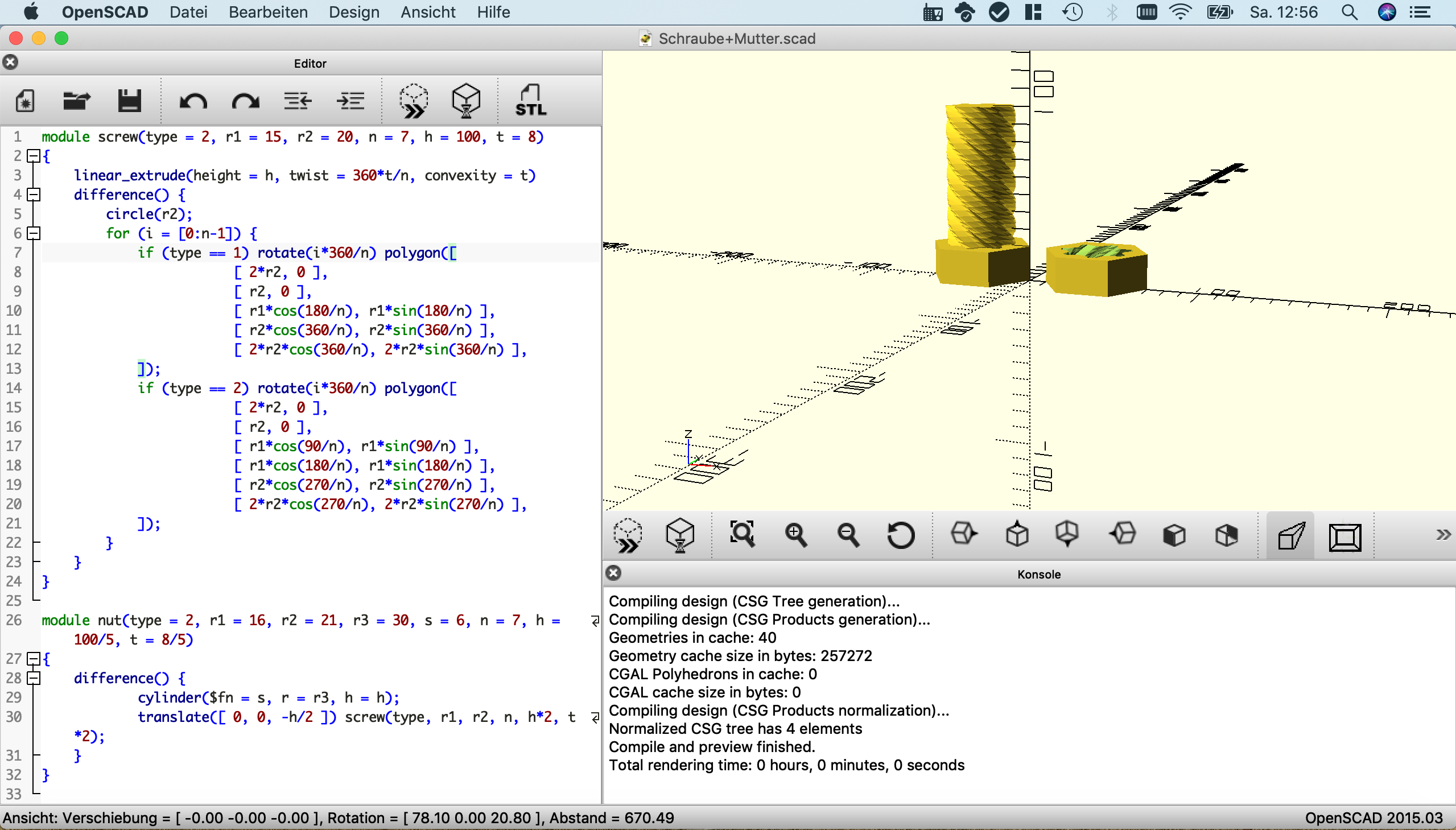Open Siri from the menu bar
Screen dimensions: 1456x830
[1387, 12]
